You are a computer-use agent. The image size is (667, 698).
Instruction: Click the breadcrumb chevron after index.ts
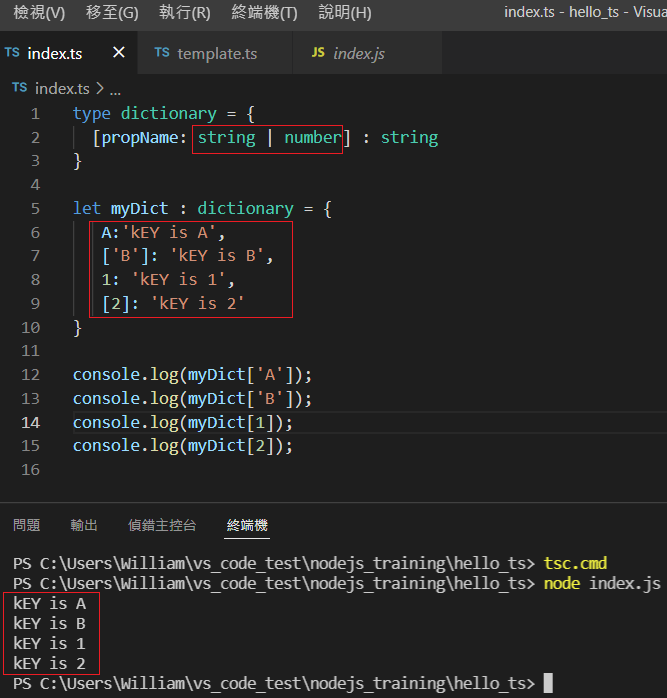100,88
